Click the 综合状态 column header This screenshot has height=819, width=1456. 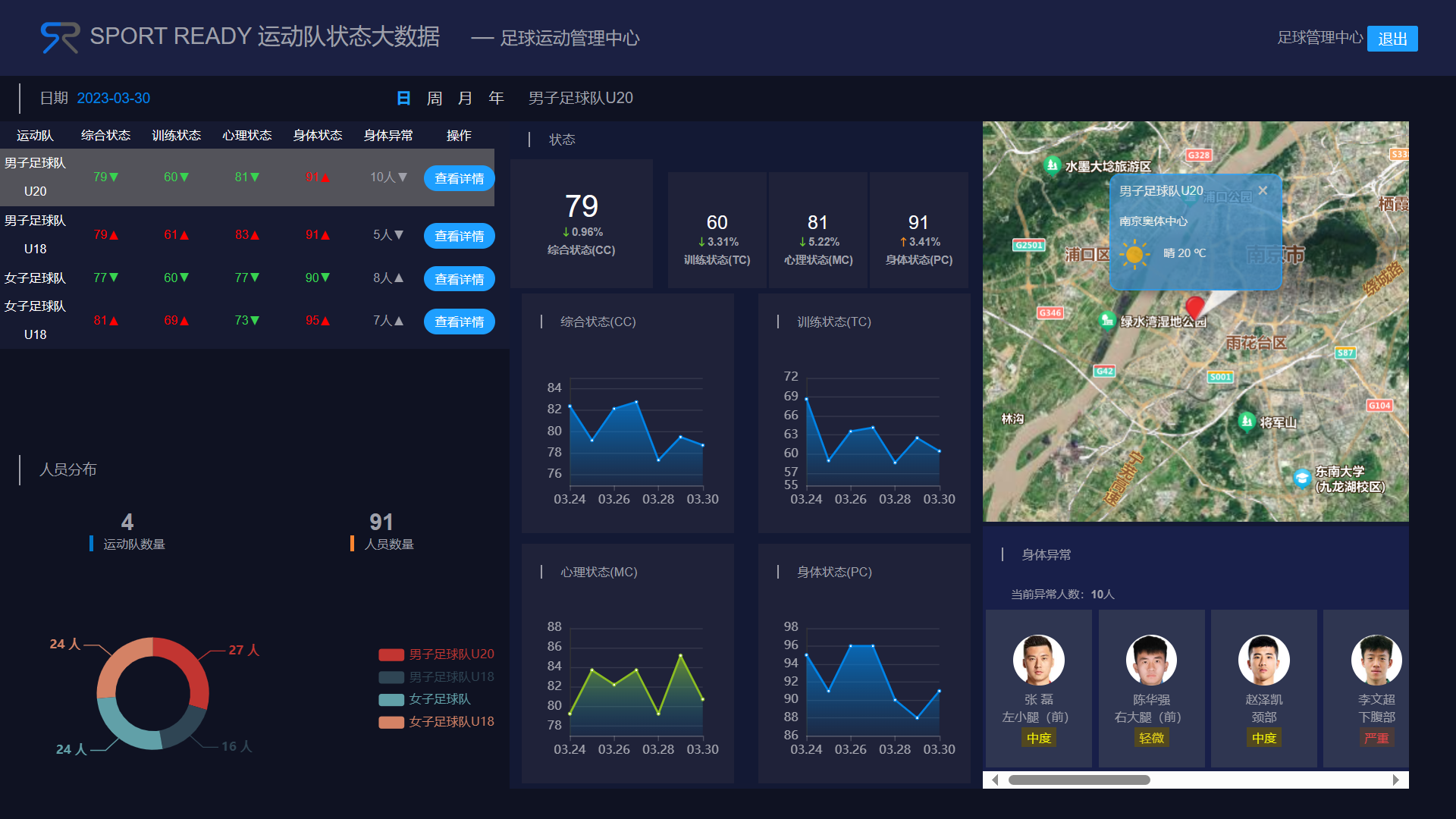tap(105, 136)
